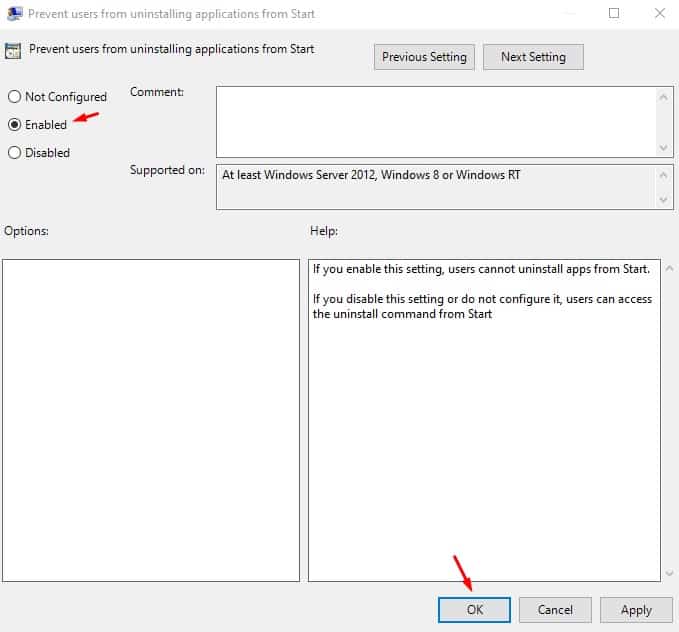Click the 'Help:' label
Viewport: 679px width, 632px height.
click(x=324, y=231)
